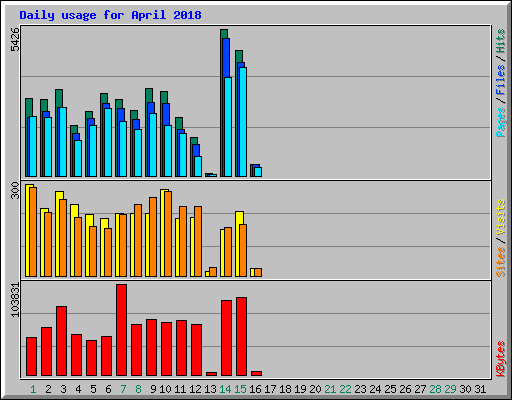Select day 13 on the x-axis
Image resolution: width=512 pixels, height=400 pixels.
pyautogui.click(x=210, y=389)
